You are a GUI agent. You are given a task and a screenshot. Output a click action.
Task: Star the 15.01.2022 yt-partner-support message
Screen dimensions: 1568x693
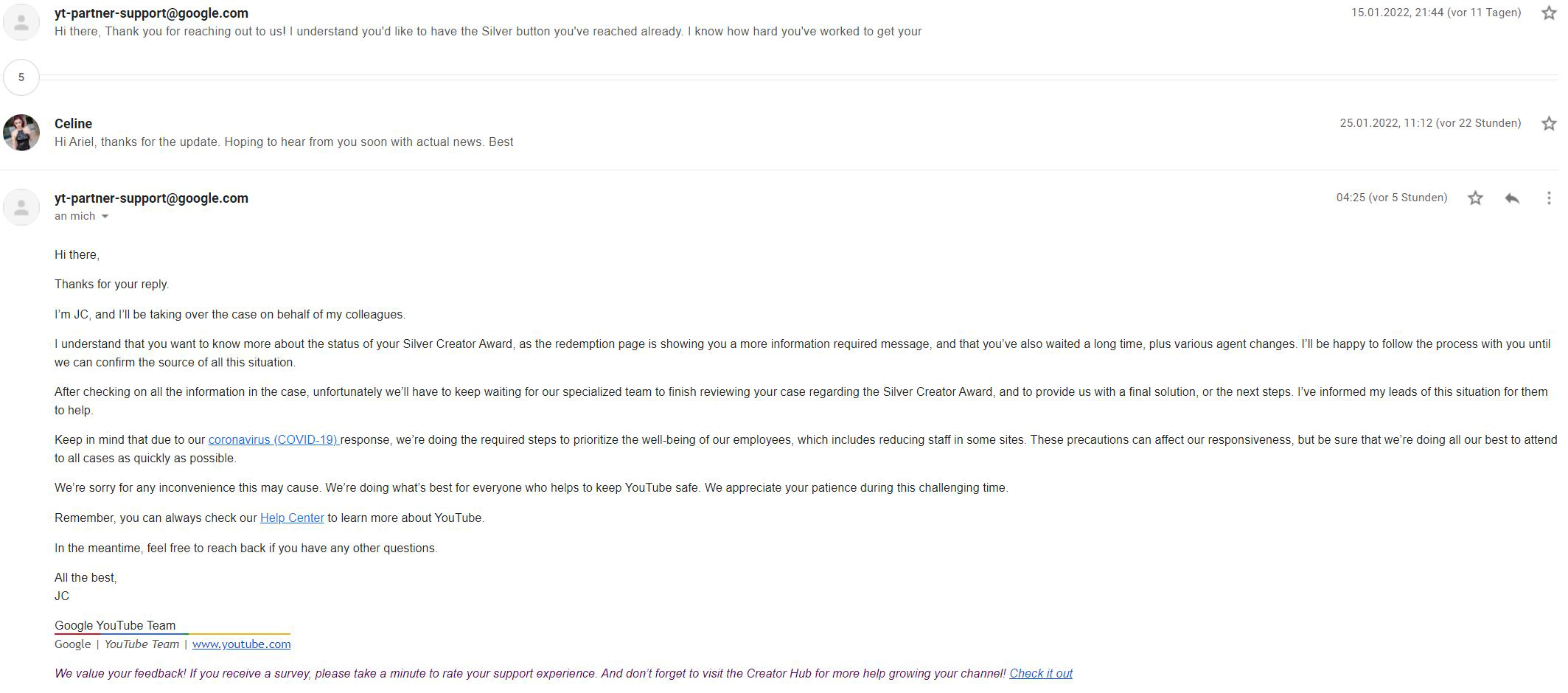coord(1549,13)
